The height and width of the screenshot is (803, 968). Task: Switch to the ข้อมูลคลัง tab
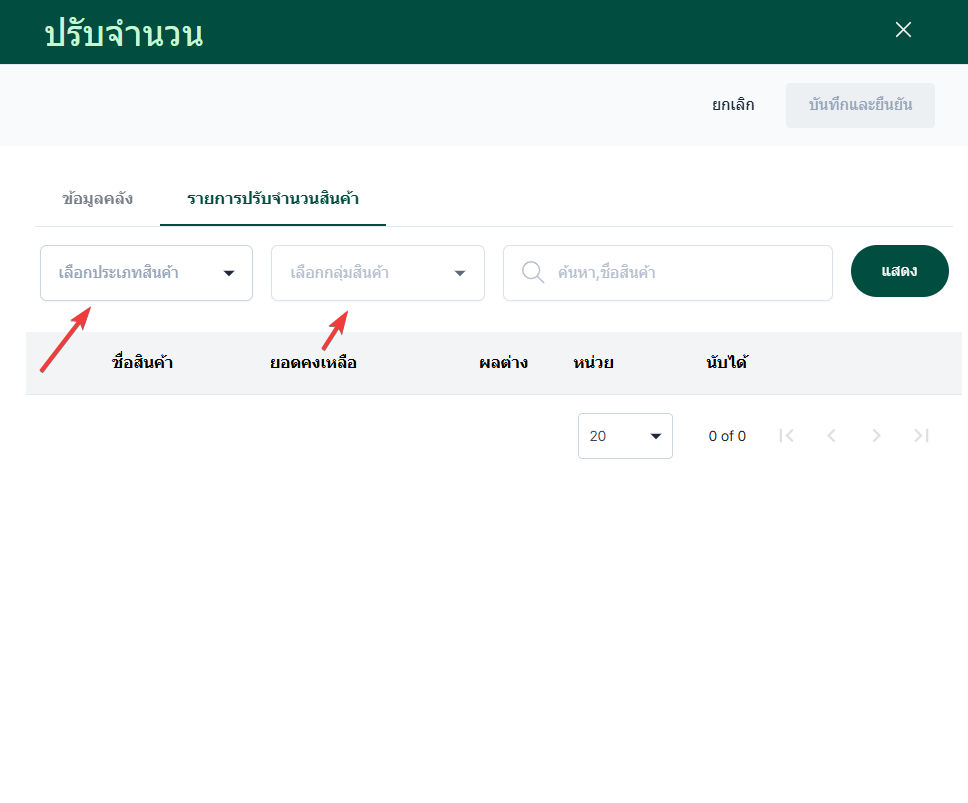click(98, 199)
